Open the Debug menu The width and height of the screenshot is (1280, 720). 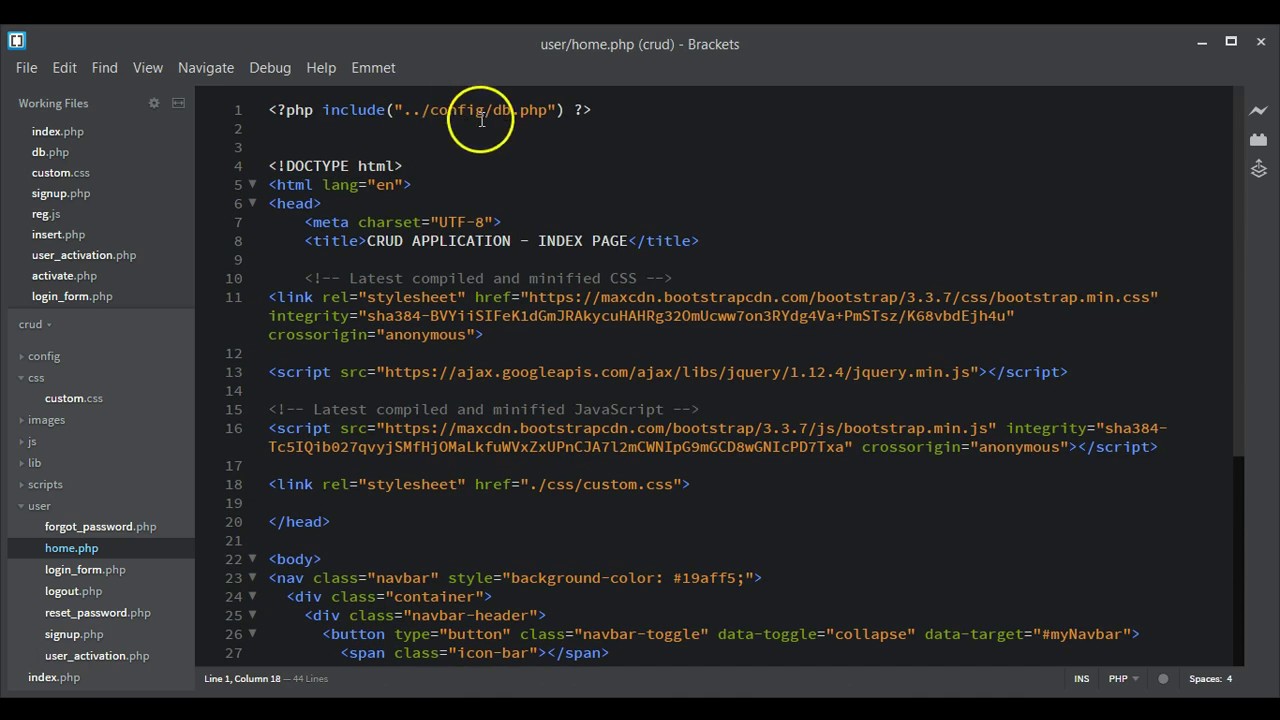pos(270,68)
